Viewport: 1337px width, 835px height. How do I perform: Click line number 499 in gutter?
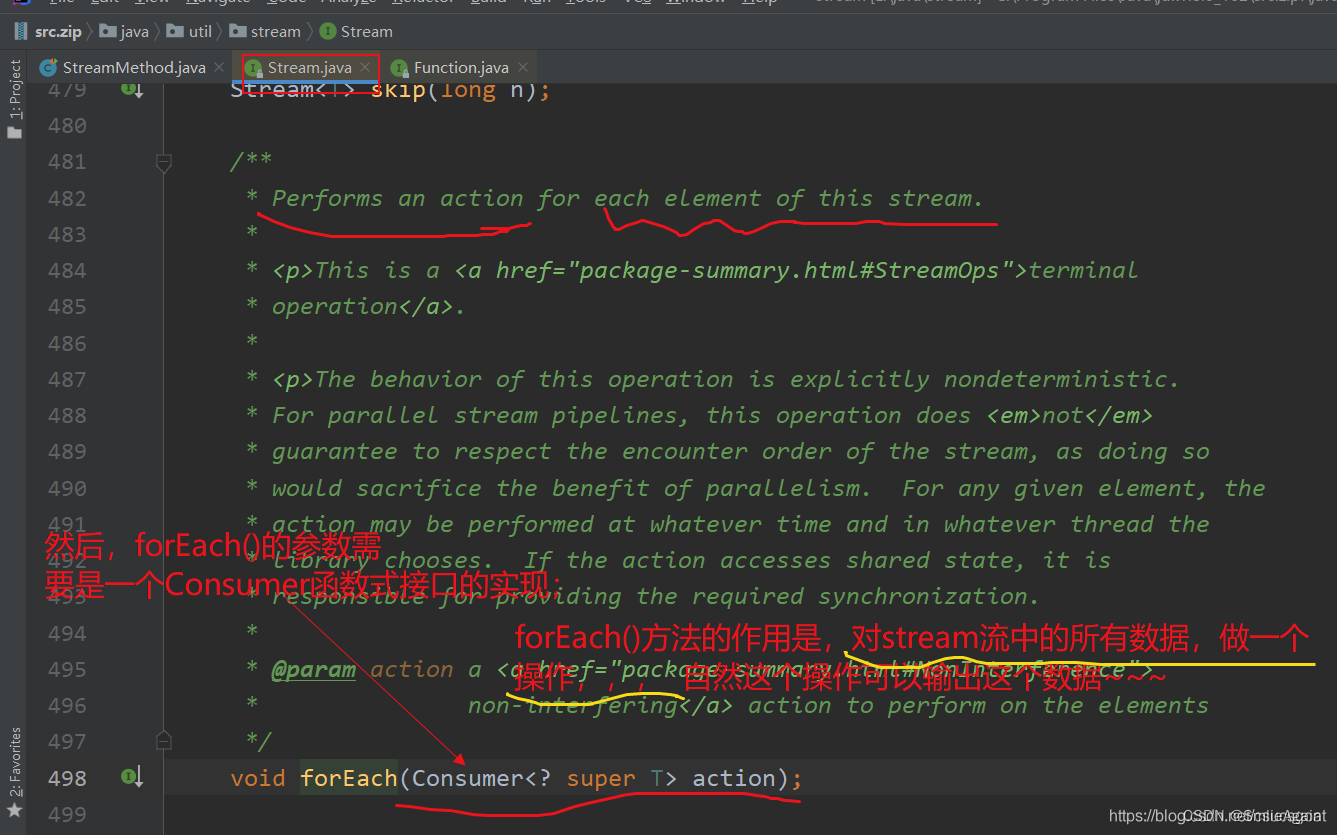coord(67,814)
